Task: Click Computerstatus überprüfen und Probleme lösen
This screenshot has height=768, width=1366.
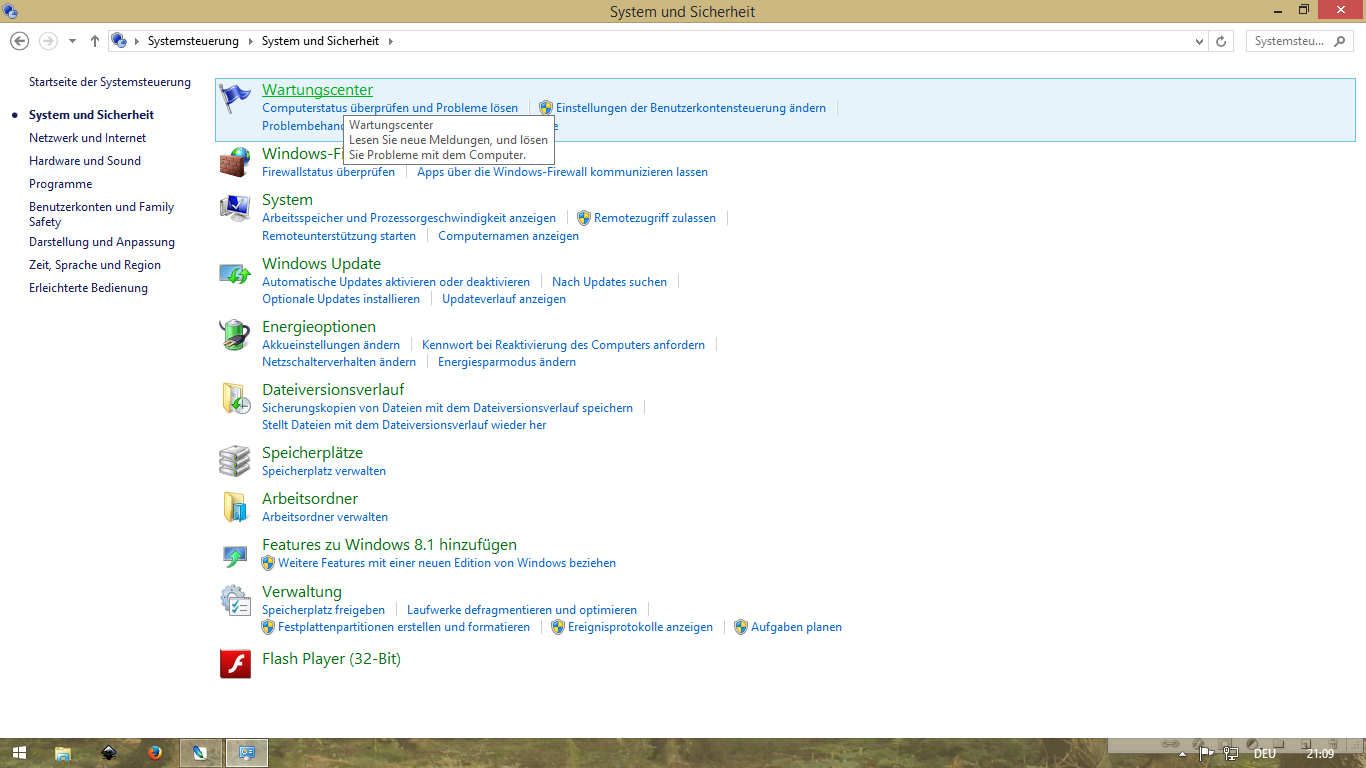Action: tap(390, 108)
